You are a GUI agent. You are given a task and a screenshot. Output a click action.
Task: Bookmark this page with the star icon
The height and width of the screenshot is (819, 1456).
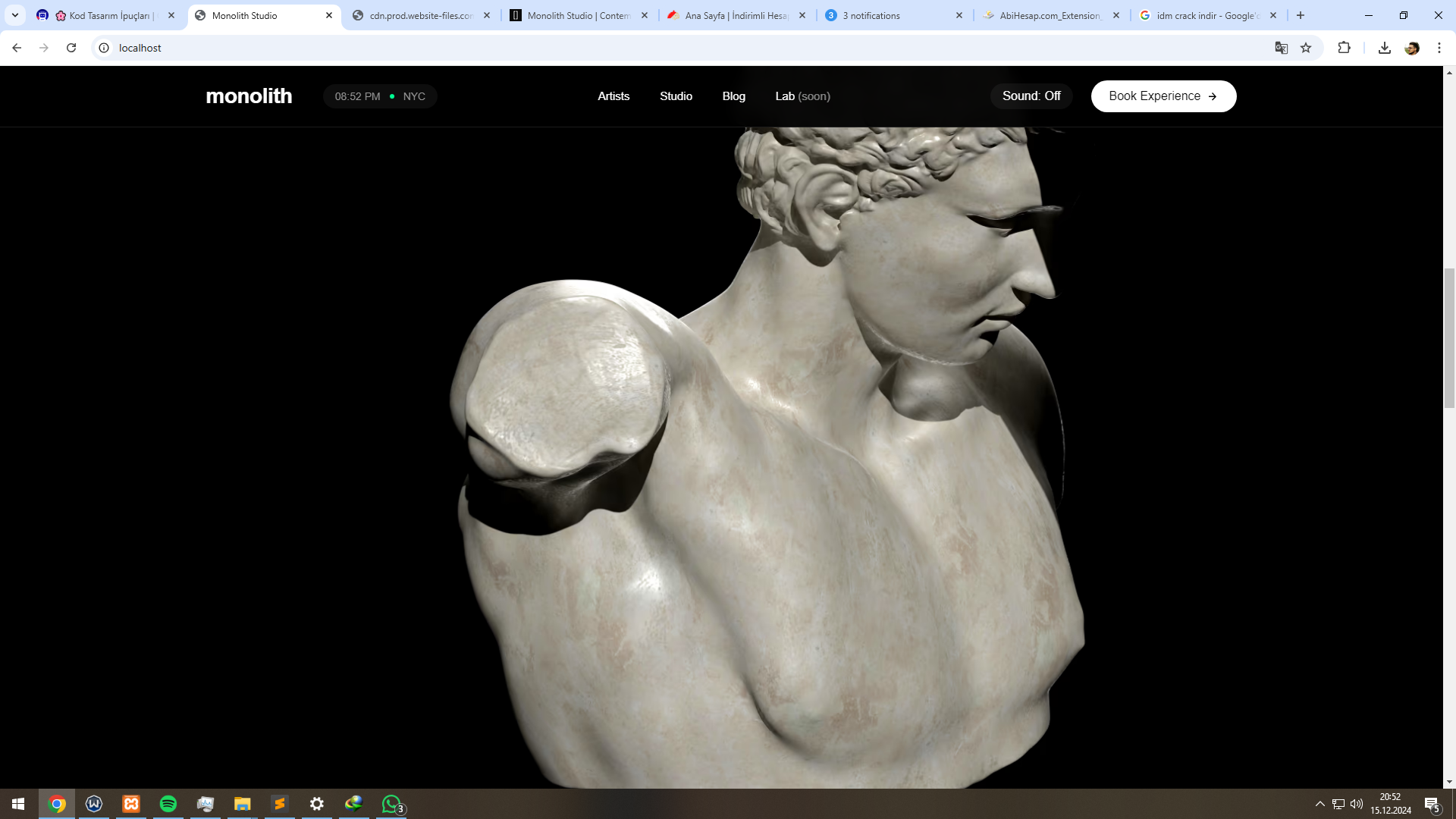point(1306,48)
